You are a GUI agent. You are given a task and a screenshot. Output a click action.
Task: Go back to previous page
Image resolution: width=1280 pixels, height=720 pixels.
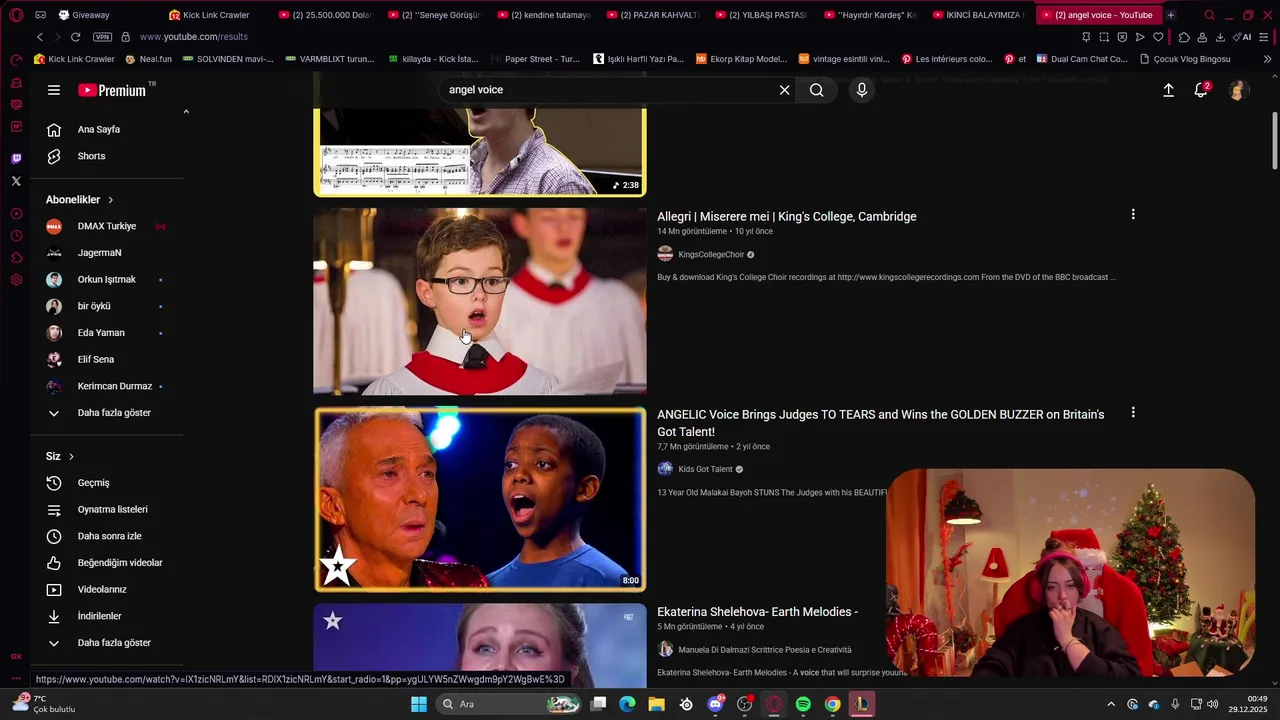(x=40, y=37)
